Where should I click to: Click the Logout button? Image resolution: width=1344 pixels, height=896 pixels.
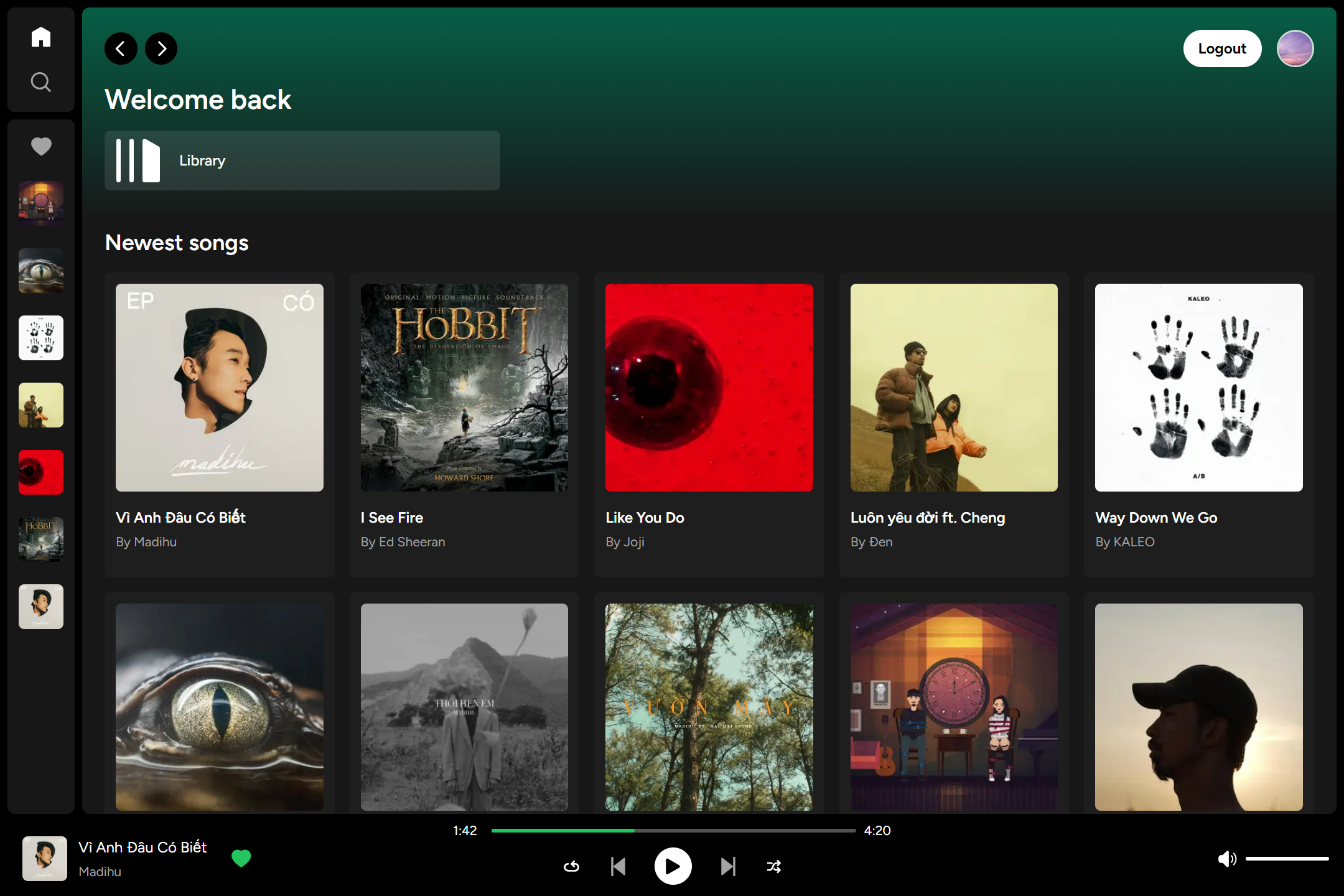1221,48
